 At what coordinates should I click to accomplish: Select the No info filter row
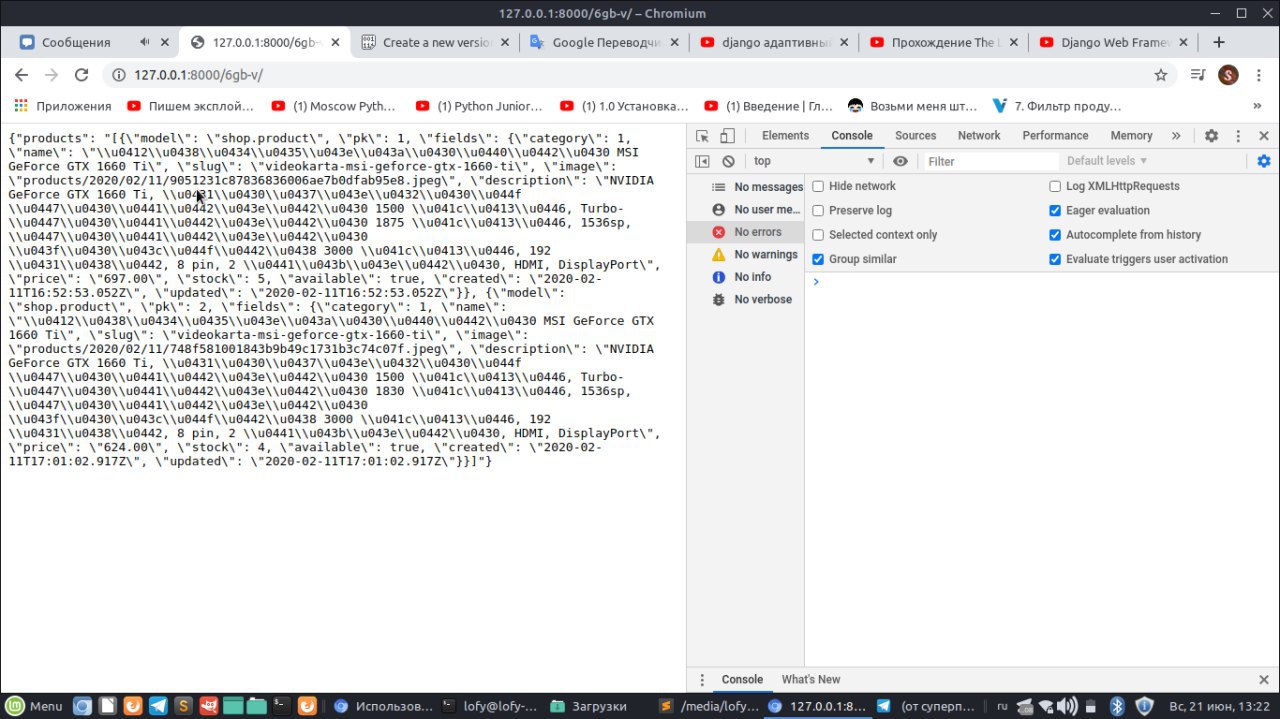[x=746, y=277]
